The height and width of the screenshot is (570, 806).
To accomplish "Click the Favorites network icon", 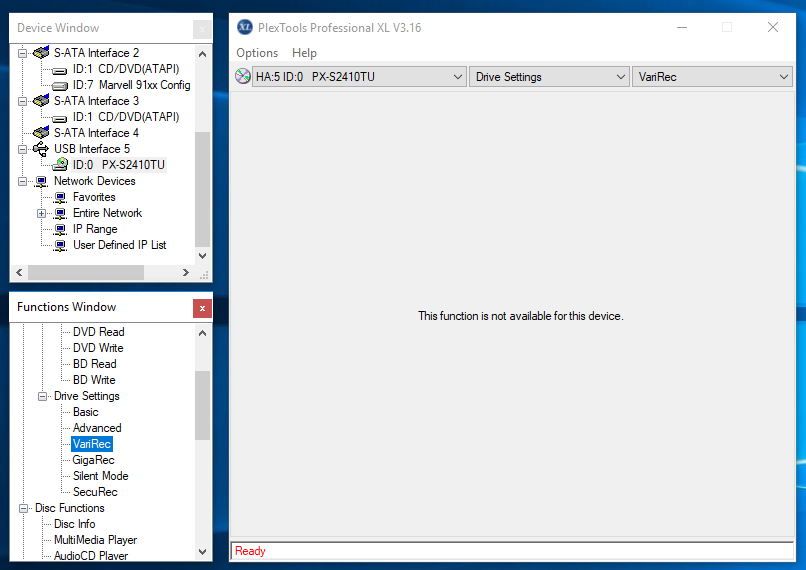I will [60, 197].
